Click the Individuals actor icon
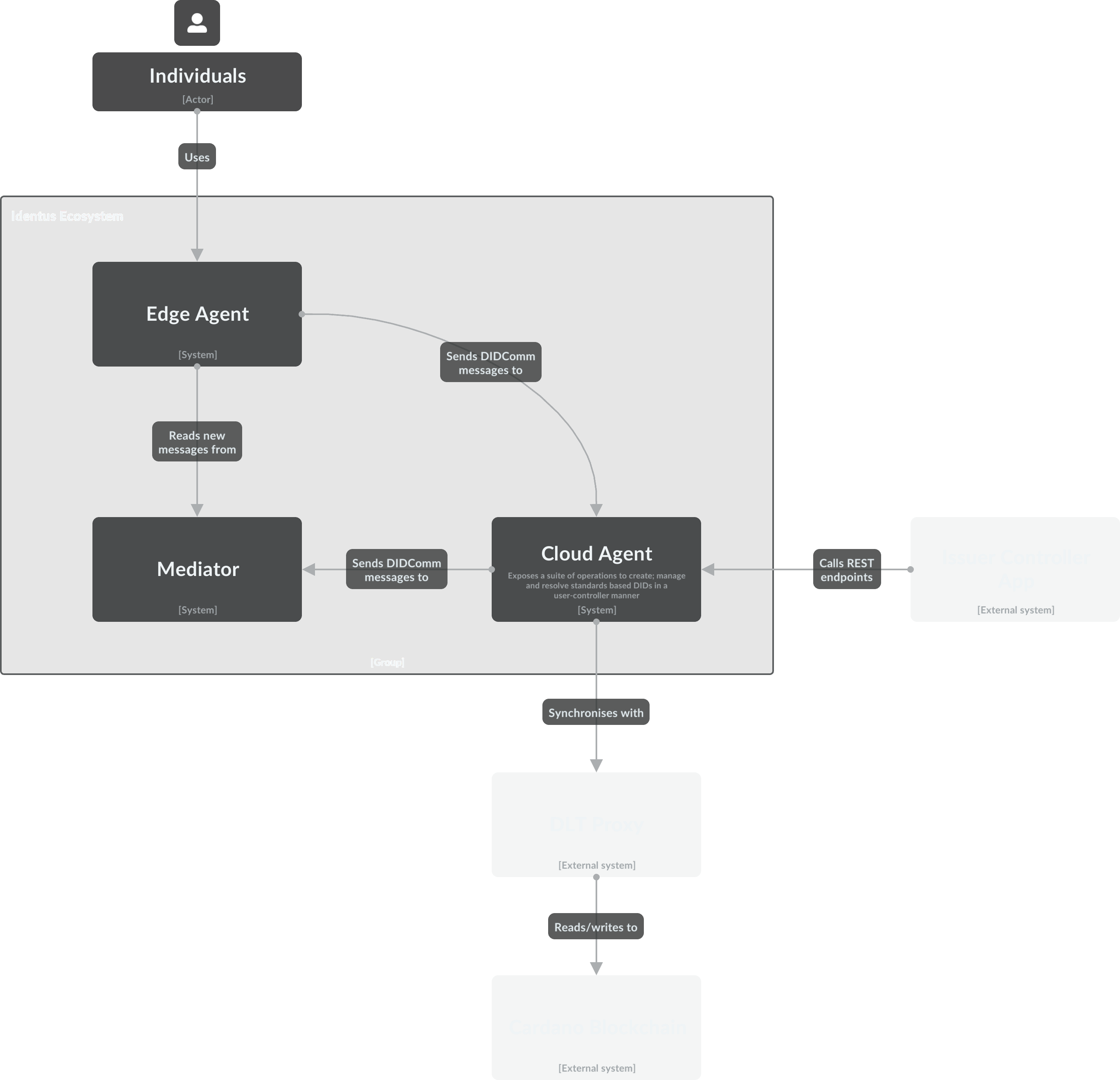 pyautogui.click(x=198, y=23)
